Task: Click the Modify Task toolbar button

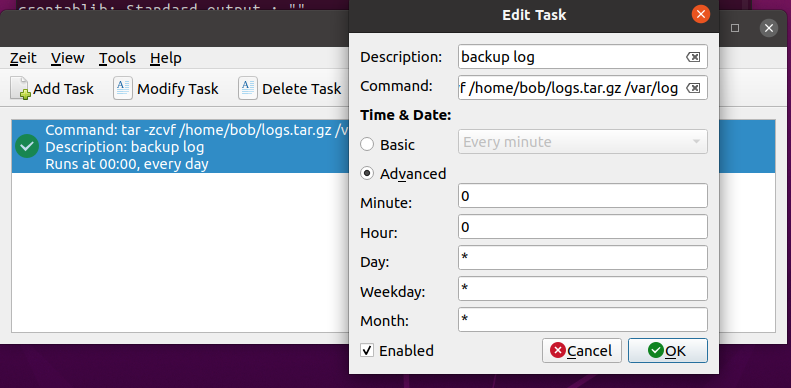Action: point(166,89)
